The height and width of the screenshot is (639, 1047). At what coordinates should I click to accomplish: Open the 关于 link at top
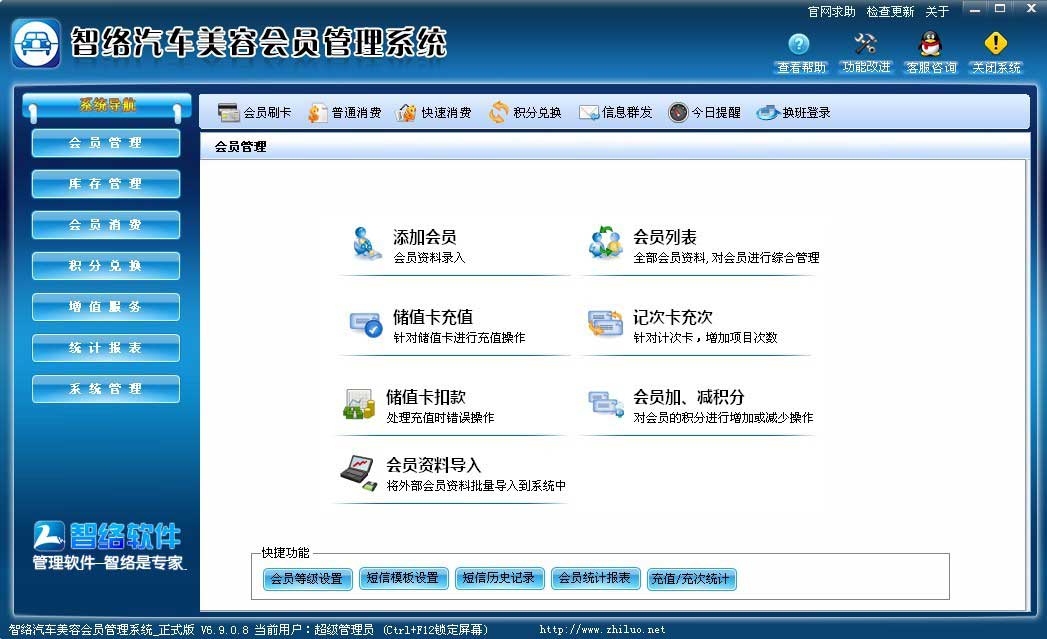[937, 12]
